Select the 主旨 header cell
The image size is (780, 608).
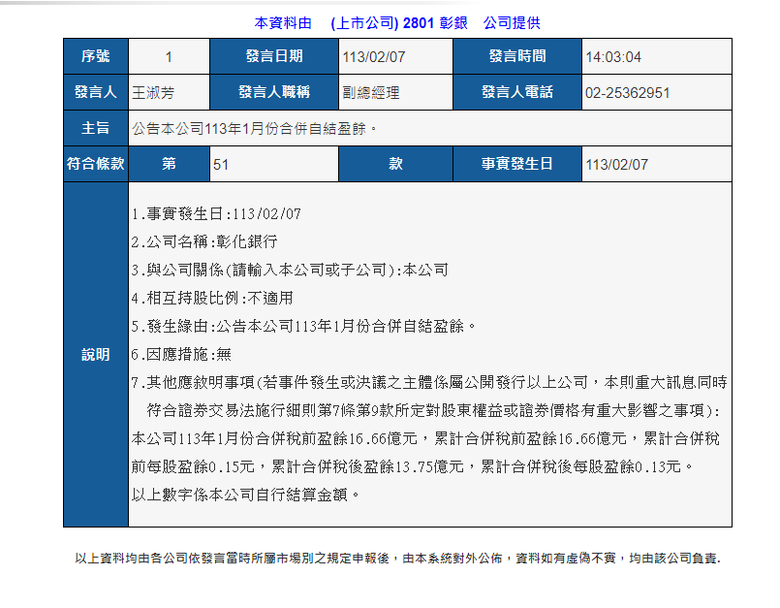(x=96, y=128)
